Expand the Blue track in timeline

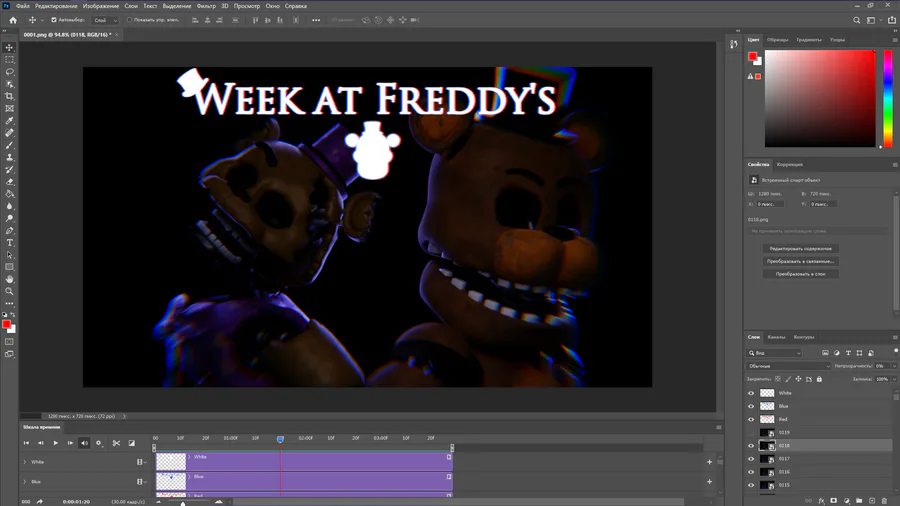click(25, 481)
